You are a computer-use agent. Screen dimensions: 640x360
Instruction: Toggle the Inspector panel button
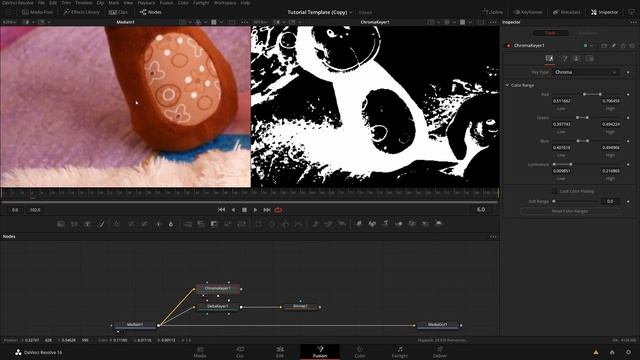click(x=604, y=12)
